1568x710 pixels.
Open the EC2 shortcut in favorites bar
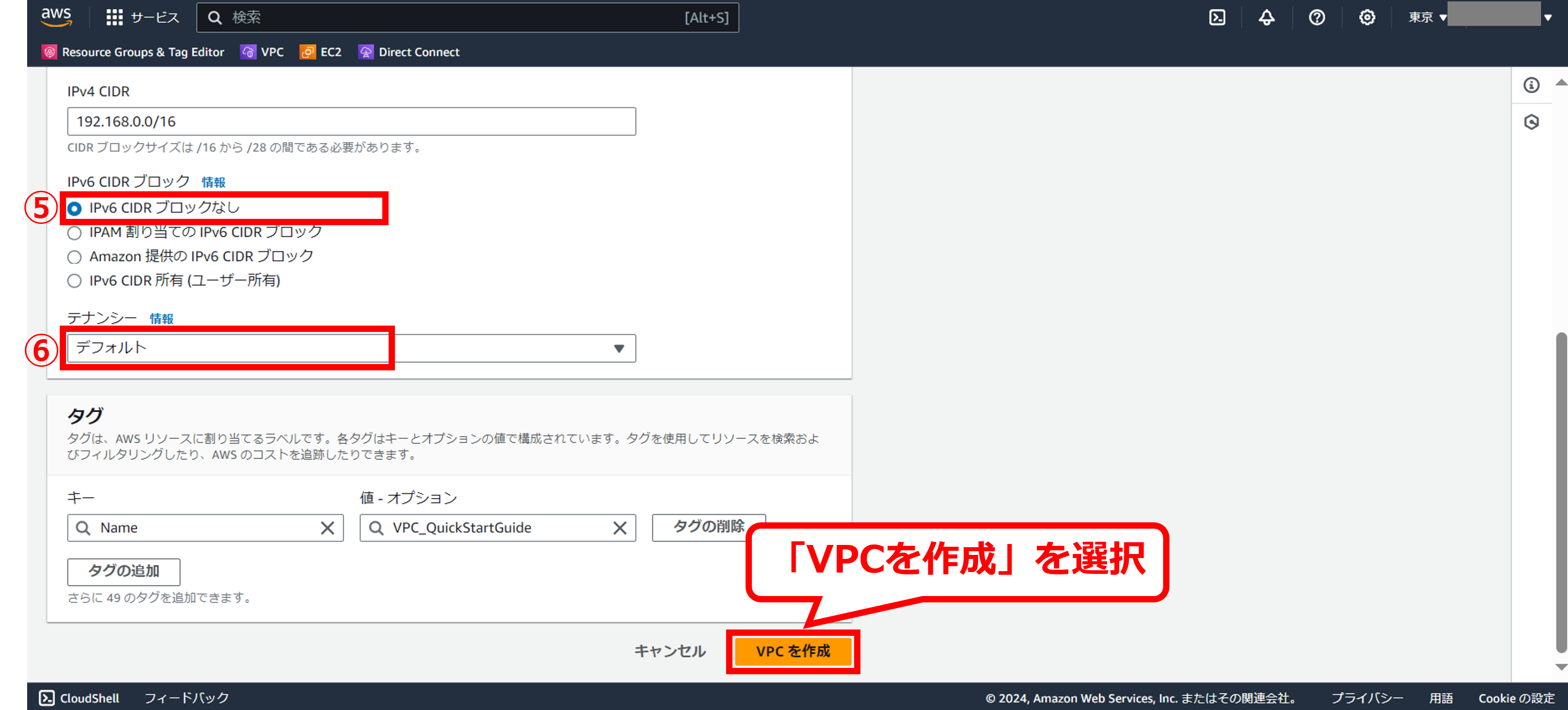coord(321,52)
